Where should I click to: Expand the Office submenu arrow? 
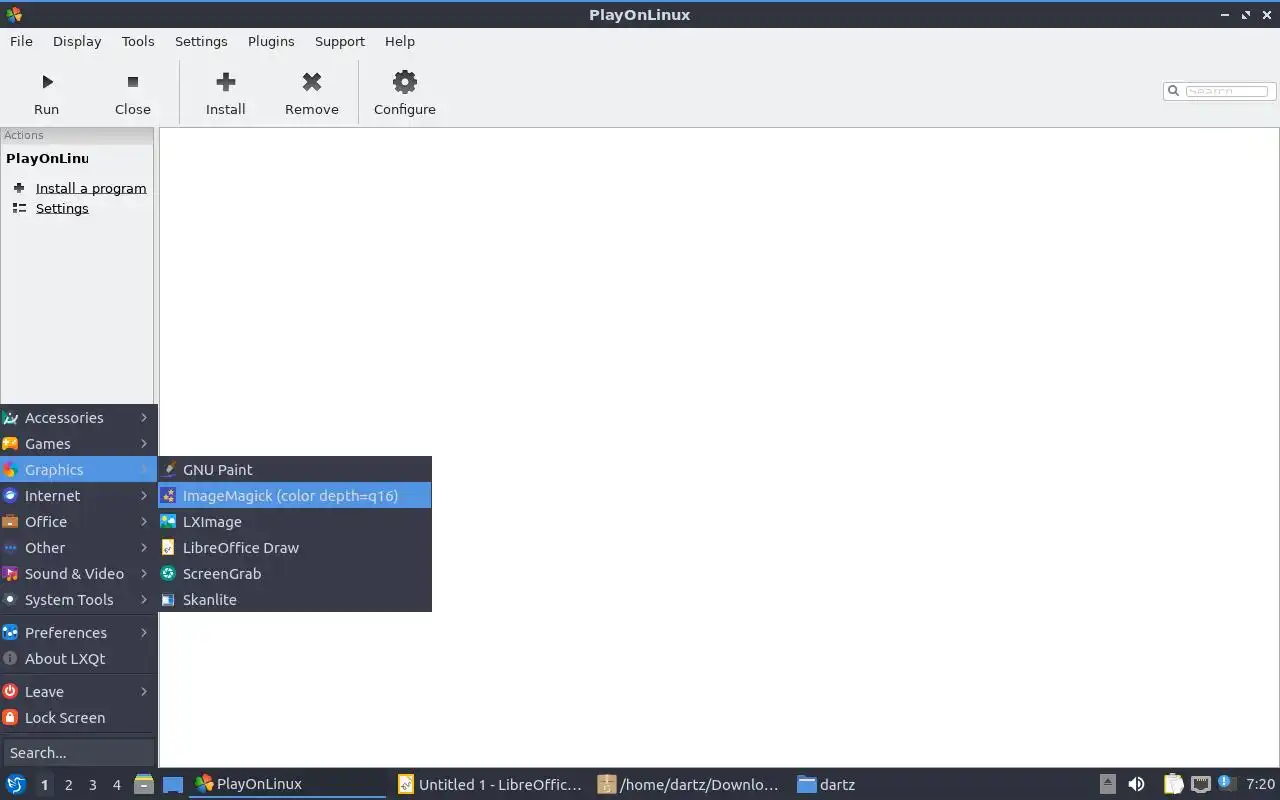pos(144,521)
